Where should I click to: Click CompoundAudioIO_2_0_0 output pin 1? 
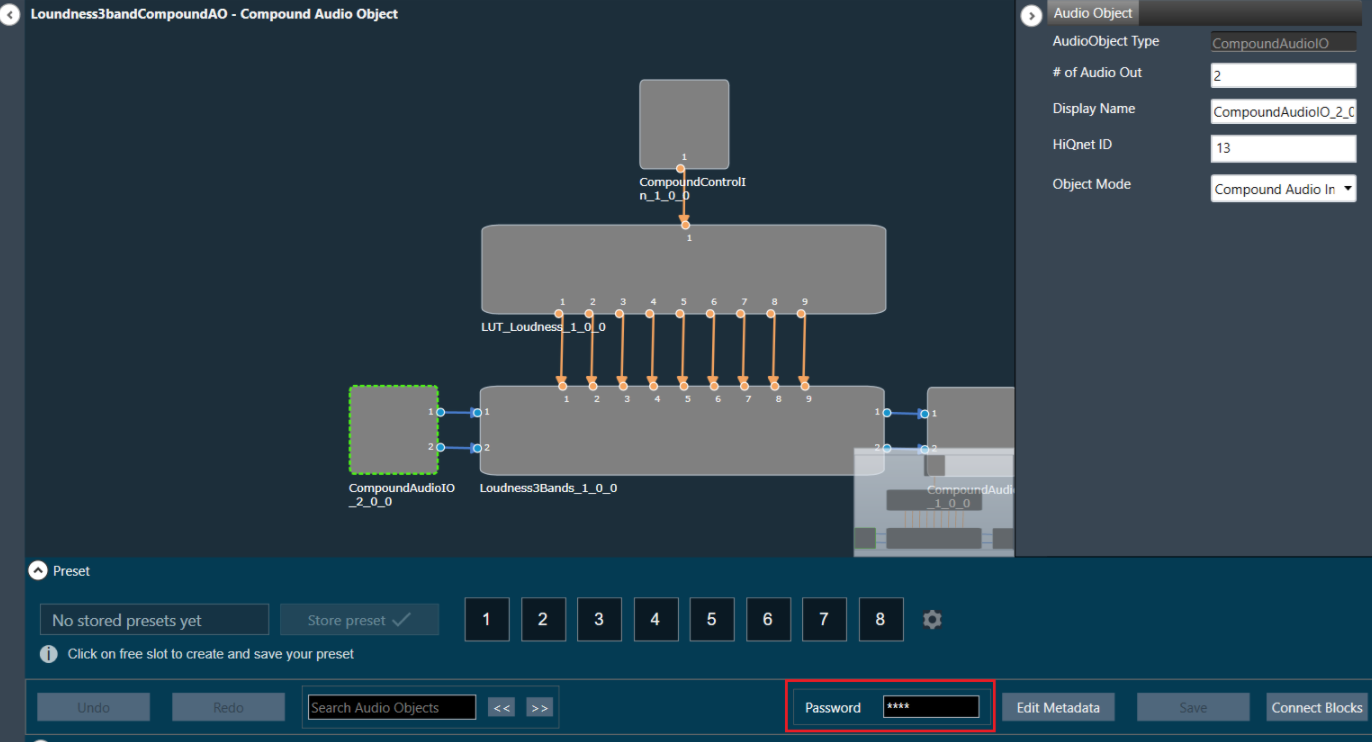coord(440,412)
